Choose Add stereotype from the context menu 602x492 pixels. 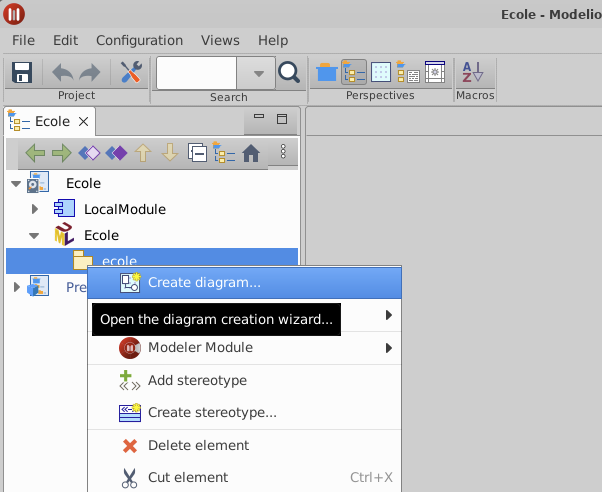tap(245, 380)
